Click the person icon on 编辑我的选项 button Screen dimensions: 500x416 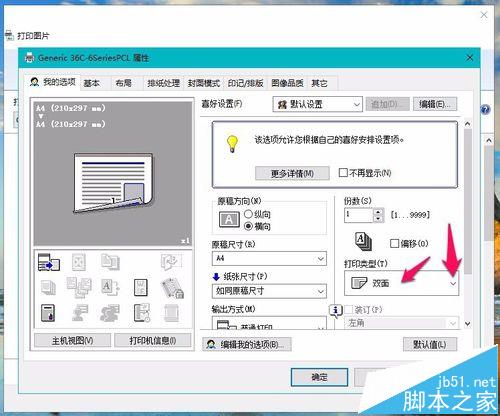coord(211,344)
